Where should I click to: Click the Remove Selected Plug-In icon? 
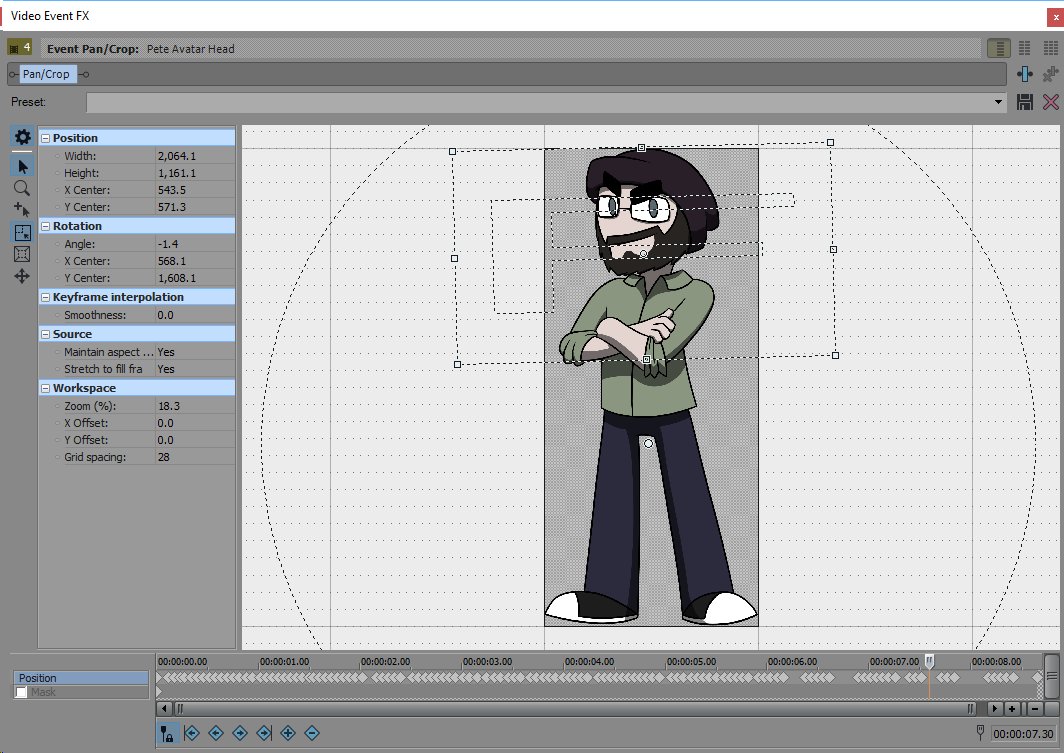pyautogui.click(x=1050, y=74)
